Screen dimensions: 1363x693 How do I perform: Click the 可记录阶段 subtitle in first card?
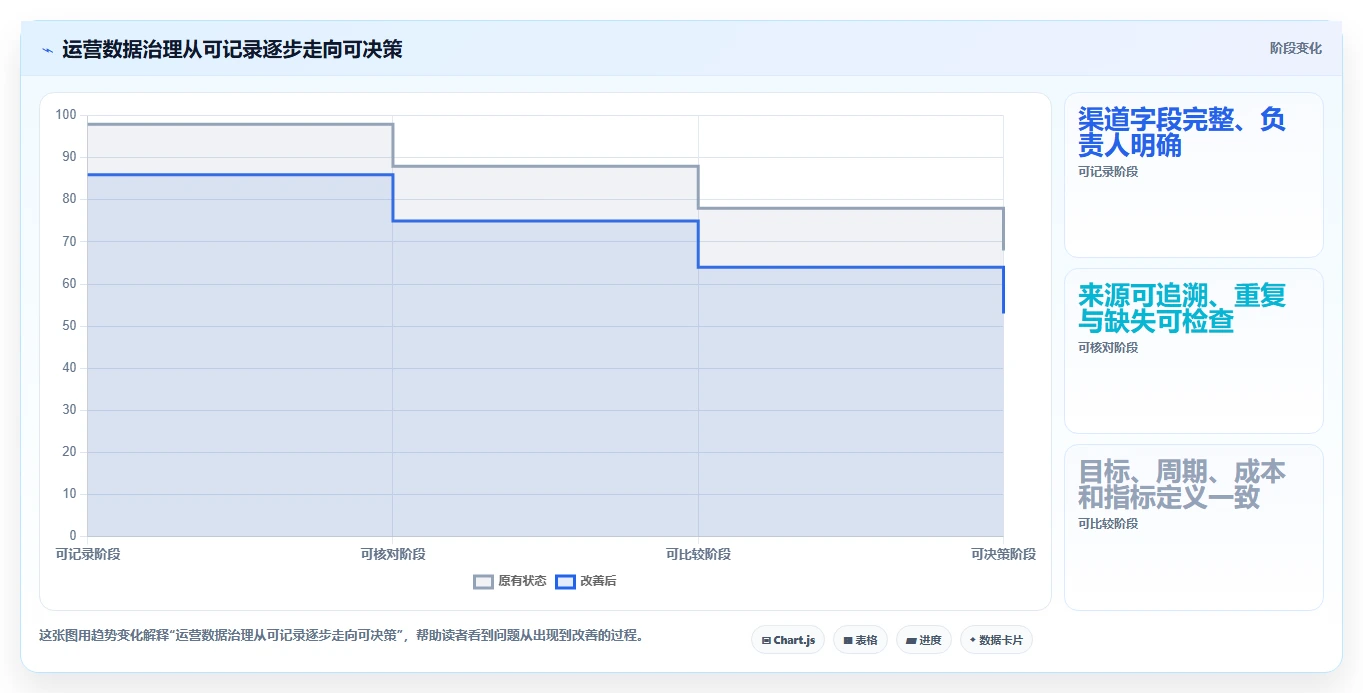pyautogui.click(x=1108, y=172)
